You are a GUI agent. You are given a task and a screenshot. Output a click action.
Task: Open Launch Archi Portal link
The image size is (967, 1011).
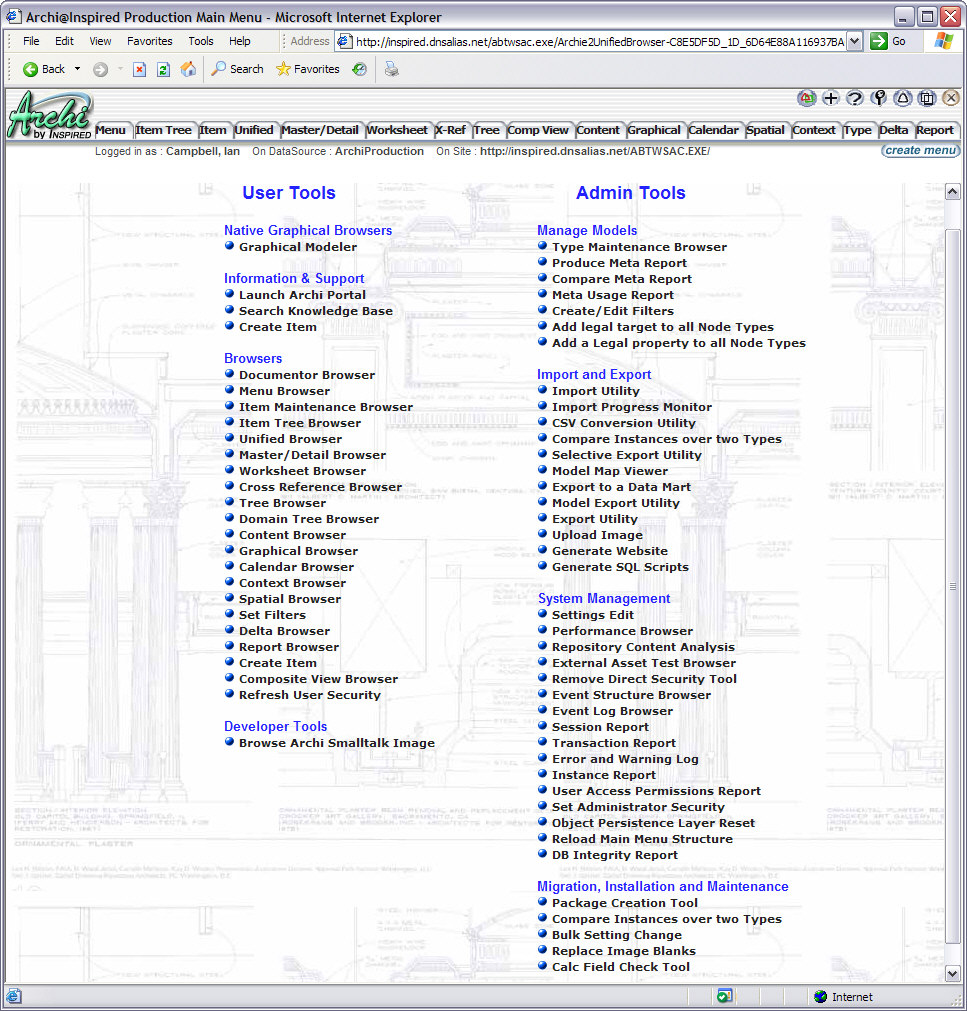302,295
